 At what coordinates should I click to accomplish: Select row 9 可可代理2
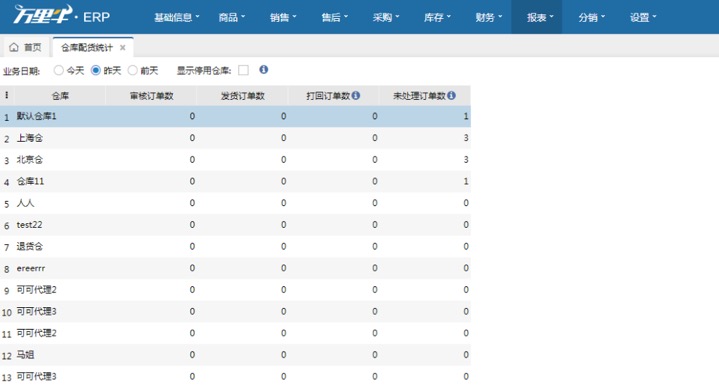(235, 290)
